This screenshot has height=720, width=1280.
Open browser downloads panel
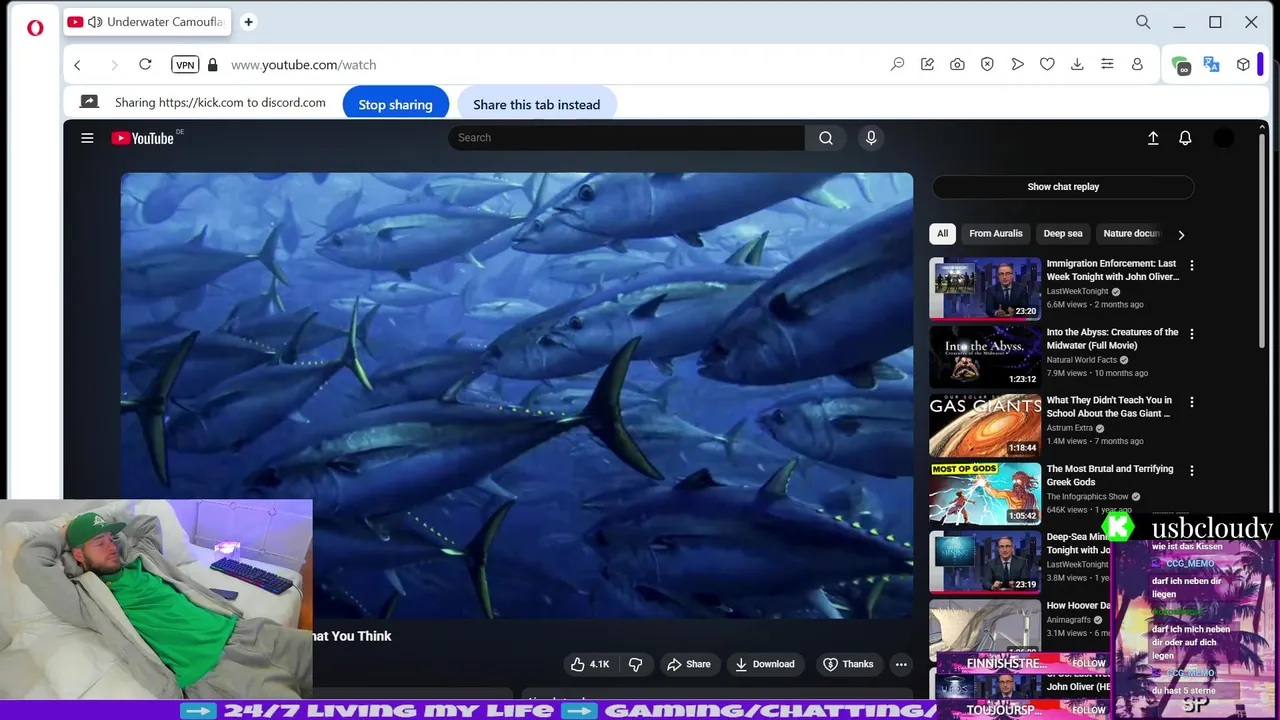tap(1077, 64)
